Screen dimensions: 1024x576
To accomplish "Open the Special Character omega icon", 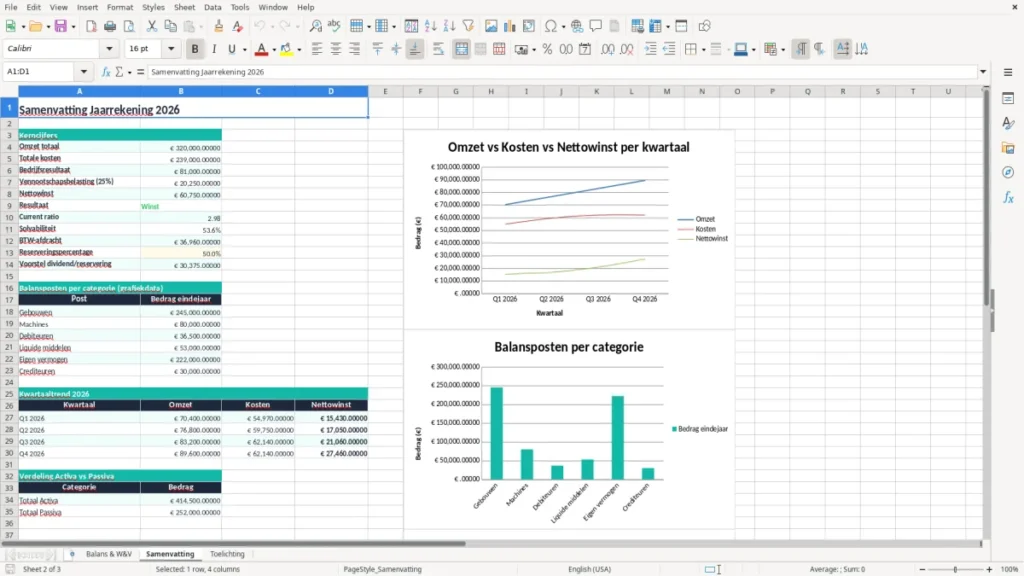I will pos(551,26).
